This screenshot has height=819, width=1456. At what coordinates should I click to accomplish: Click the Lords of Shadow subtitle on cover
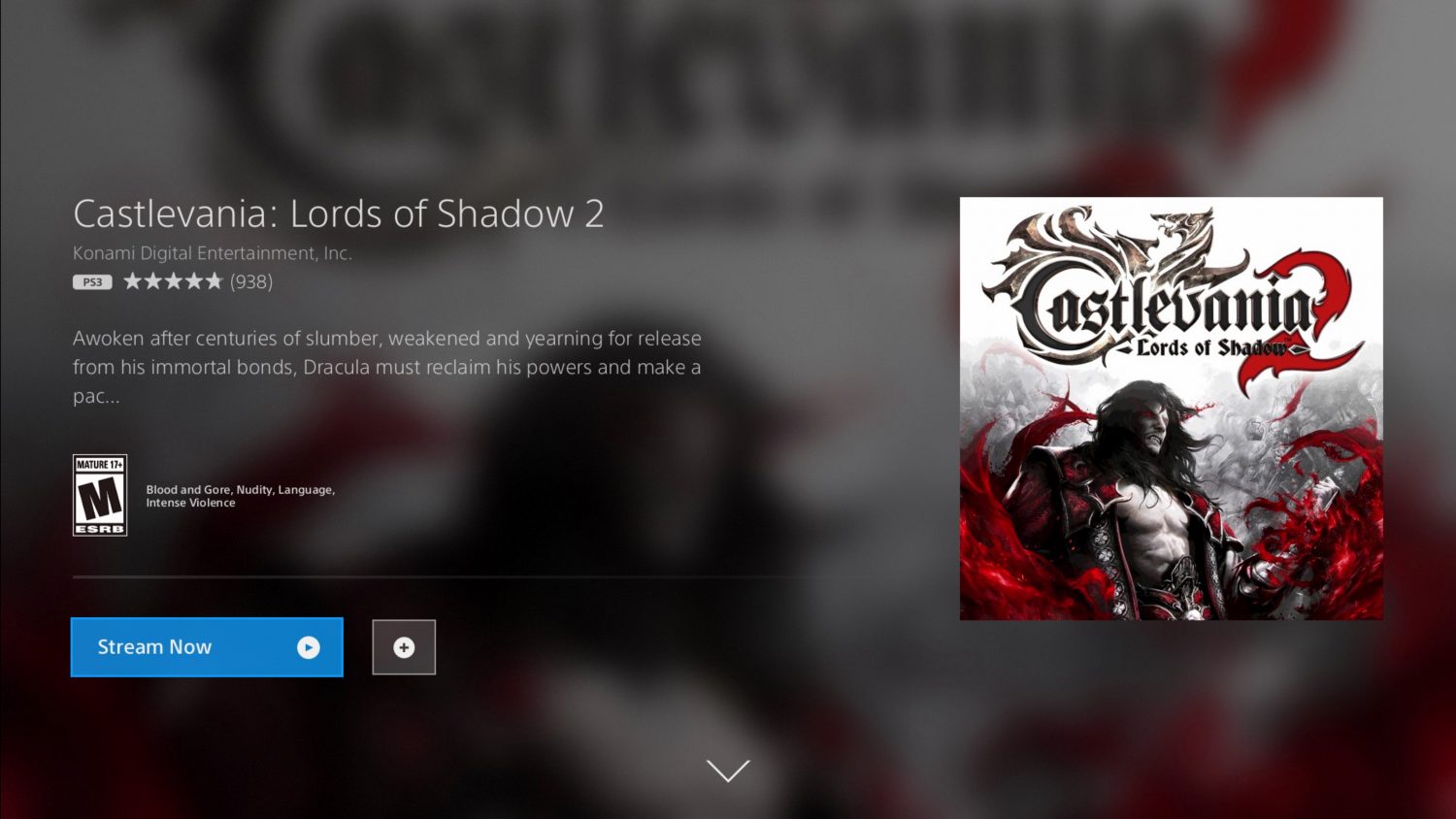[x=1211, y=347]
